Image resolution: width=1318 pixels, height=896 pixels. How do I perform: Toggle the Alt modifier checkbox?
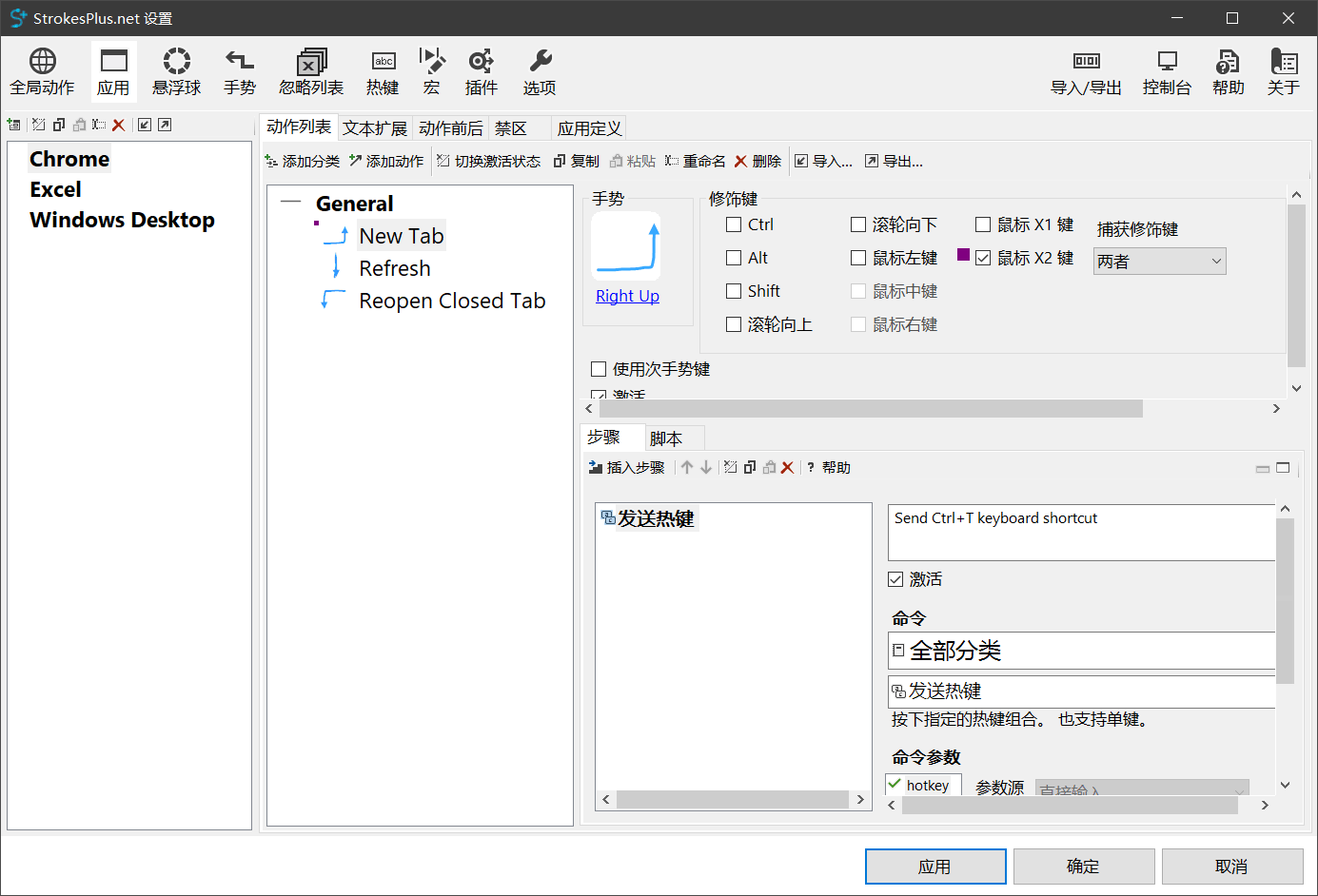point(734,258)
